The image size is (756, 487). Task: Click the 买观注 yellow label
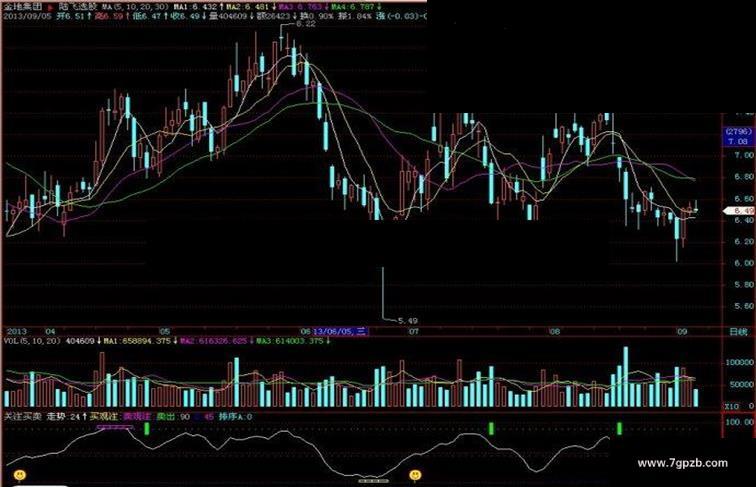(104, 416)
